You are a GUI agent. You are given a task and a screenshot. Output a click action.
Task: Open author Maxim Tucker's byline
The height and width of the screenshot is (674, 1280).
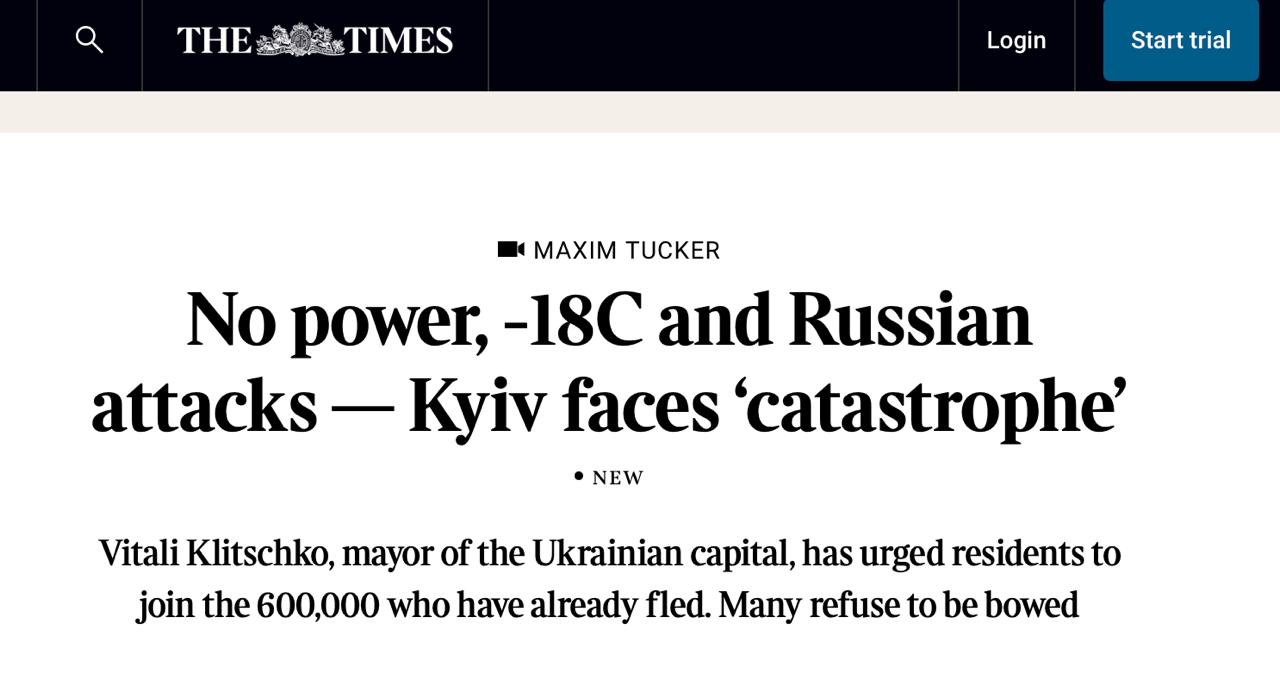click(x=626, y=250)
